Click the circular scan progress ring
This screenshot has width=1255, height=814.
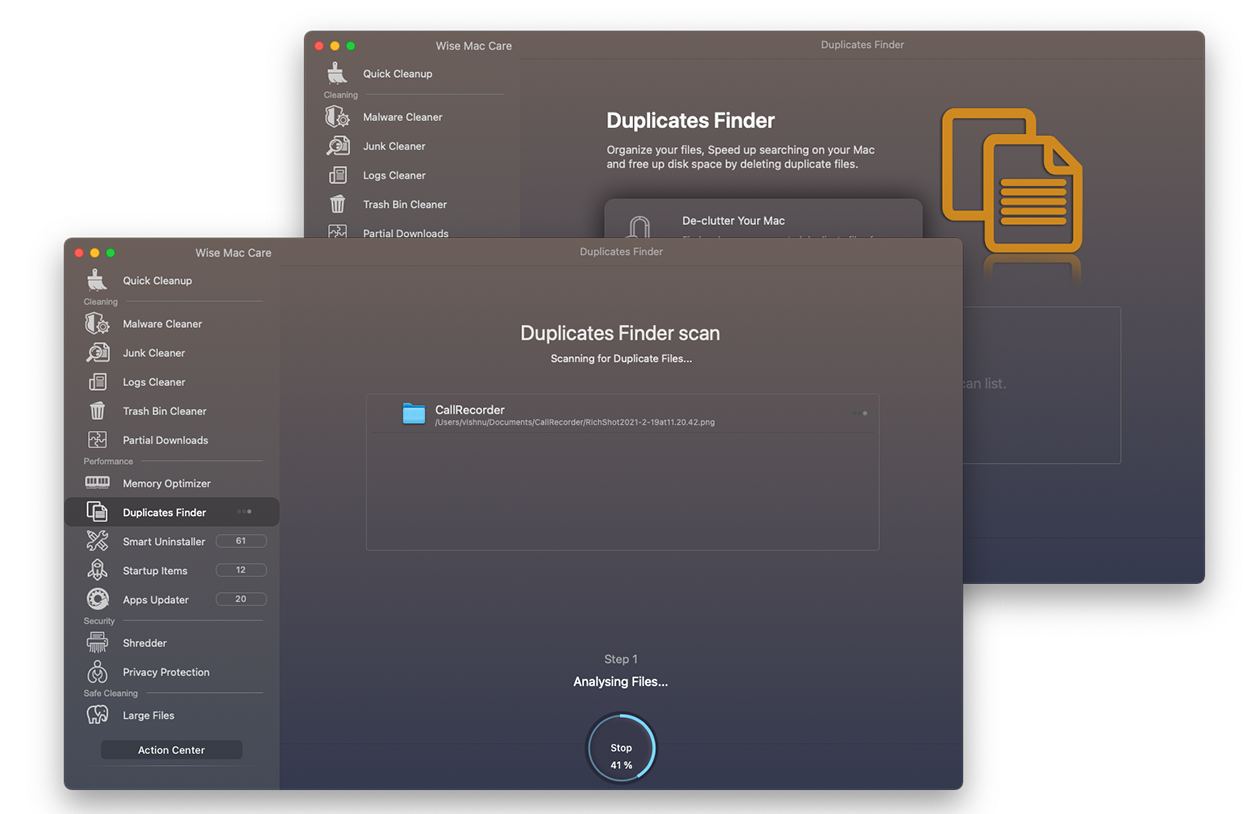click(621, 748)
